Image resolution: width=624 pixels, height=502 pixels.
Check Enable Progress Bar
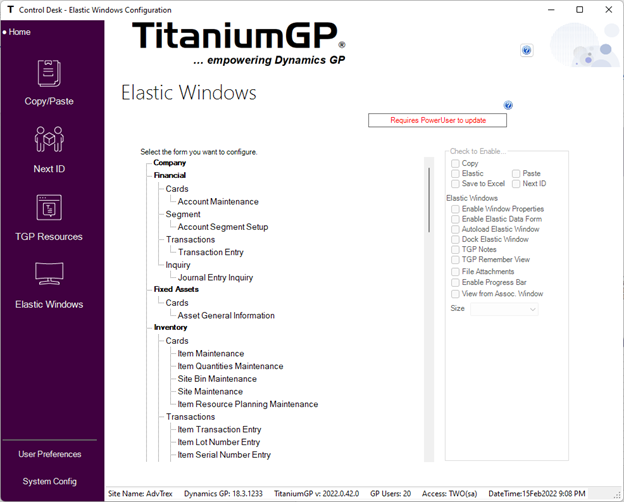pyautogui.click(x=455, y=282)
